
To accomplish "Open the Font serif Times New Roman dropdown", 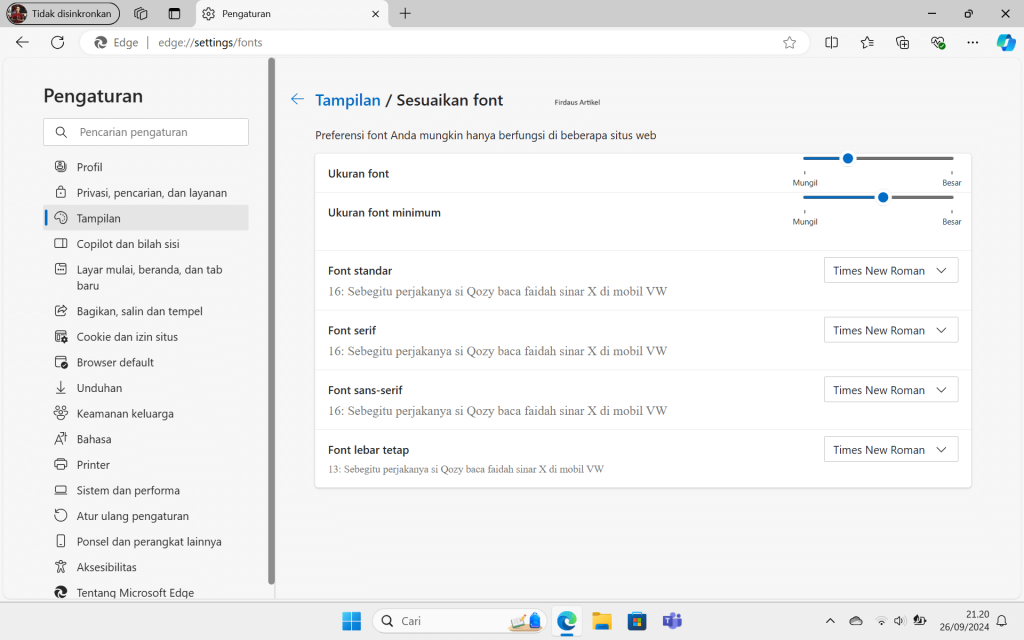I will point(889,329).
